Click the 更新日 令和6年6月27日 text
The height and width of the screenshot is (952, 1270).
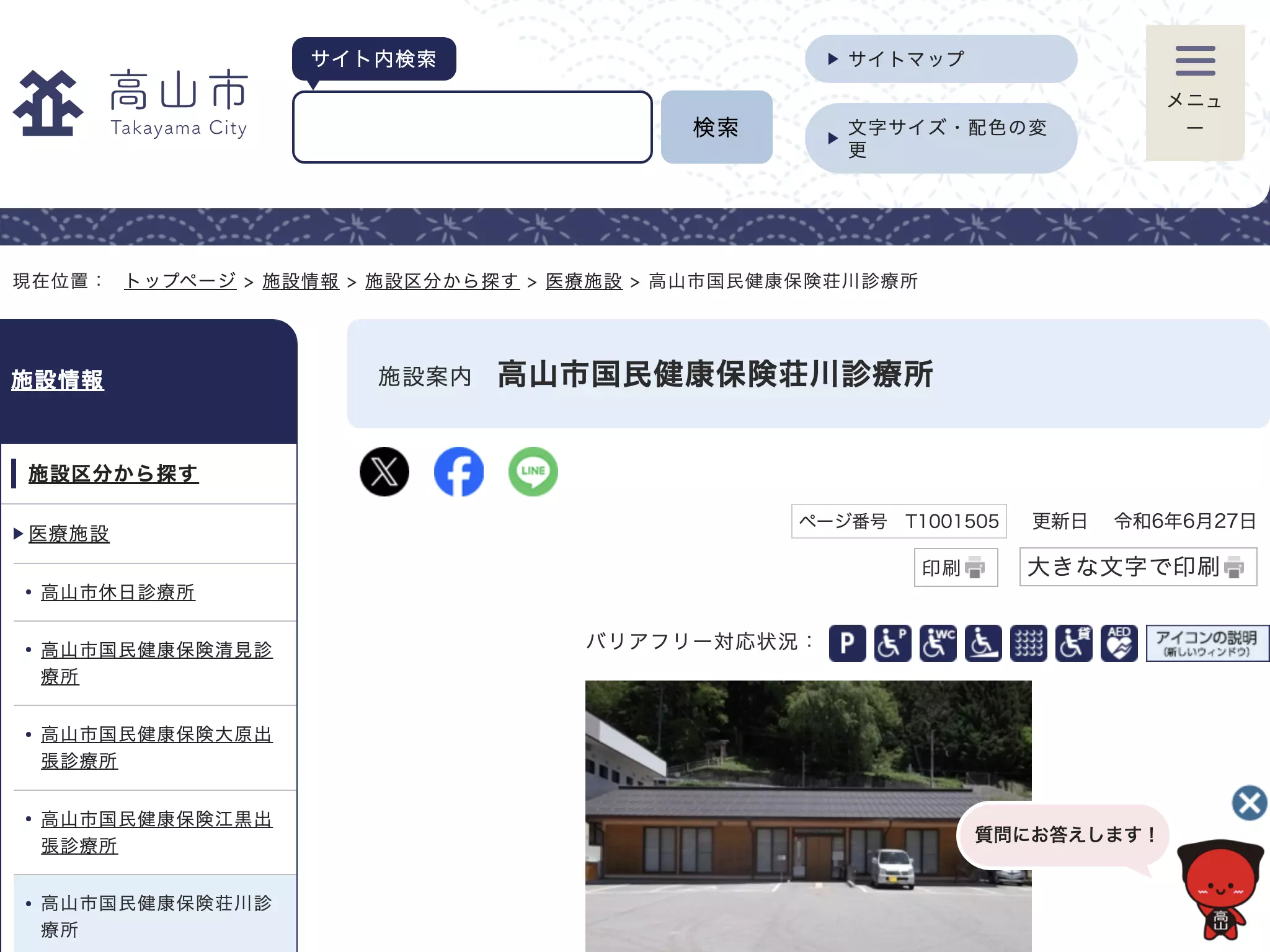pyautogui.click(x=1144, y=521)
